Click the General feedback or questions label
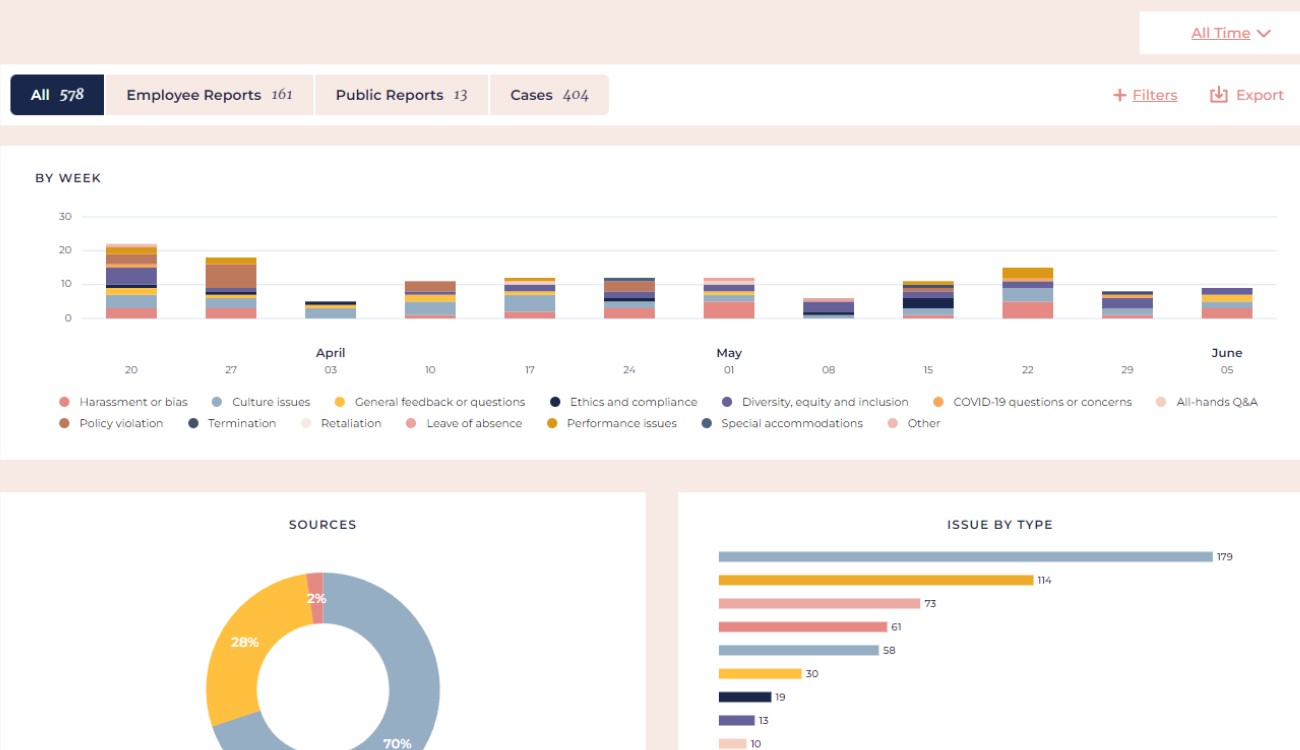 (440, 402)
